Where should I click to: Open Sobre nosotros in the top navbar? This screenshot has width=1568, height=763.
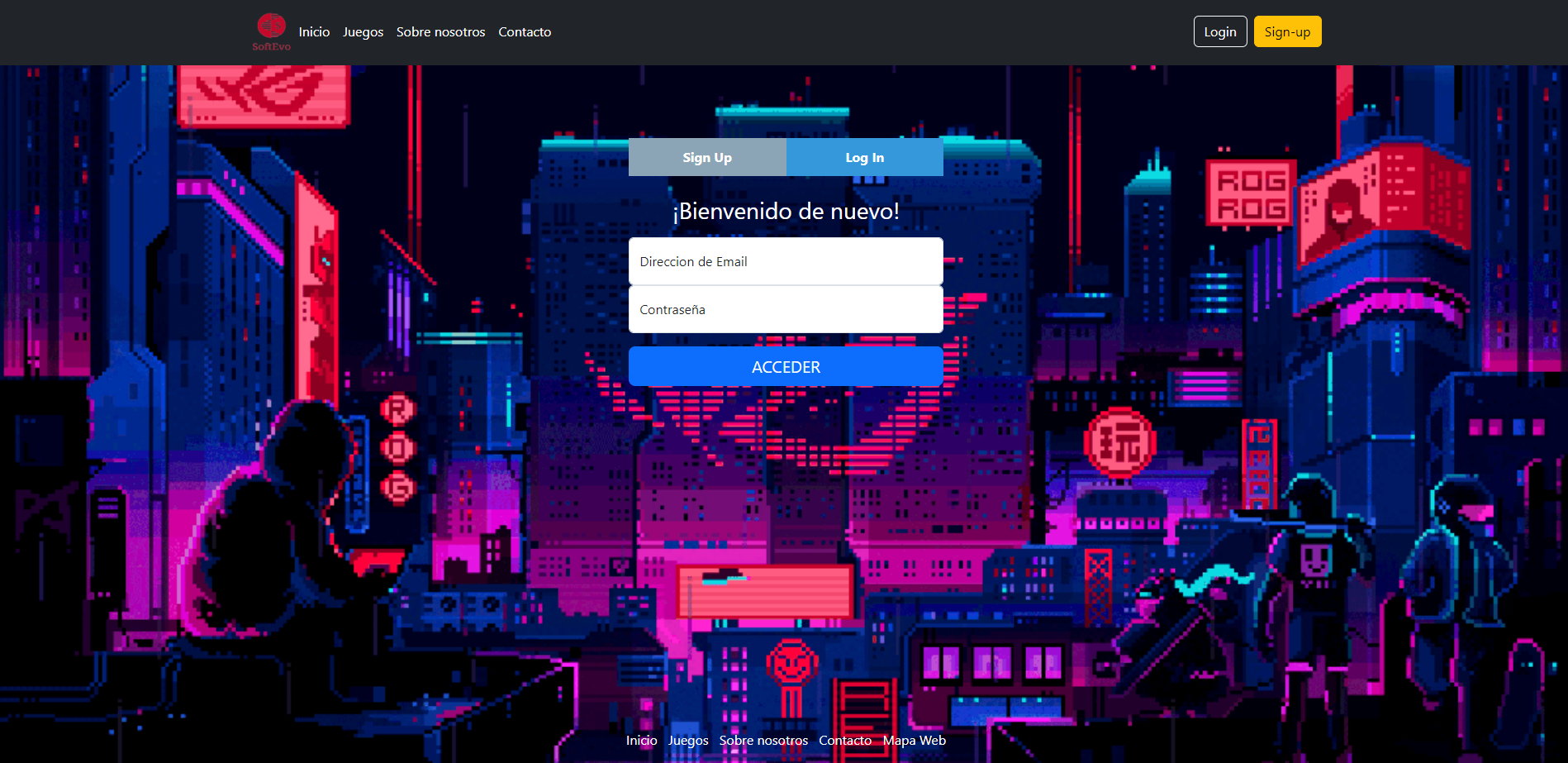point(440,32)
